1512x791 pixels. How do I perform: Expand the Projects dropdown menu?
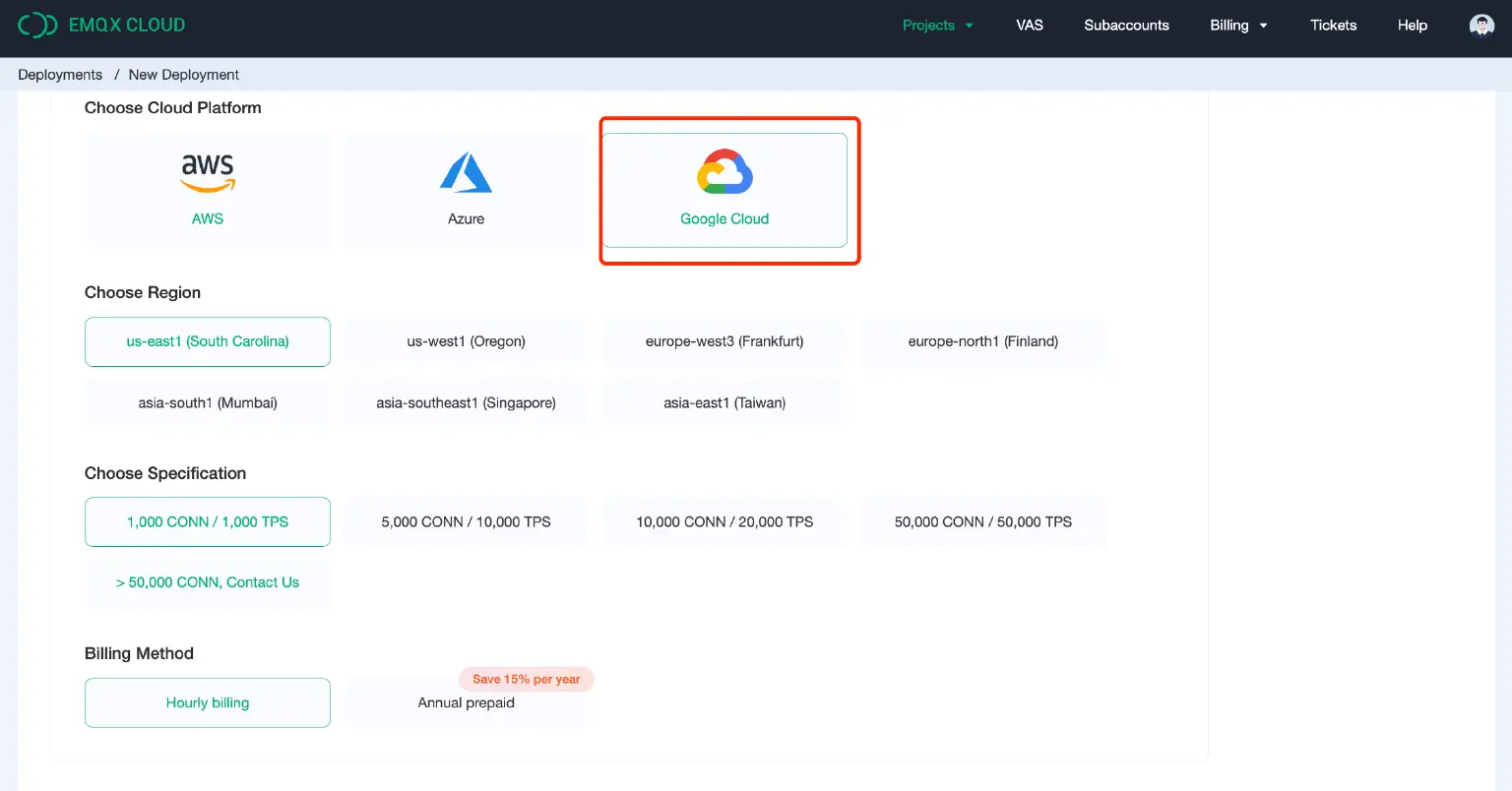[937, 26]
